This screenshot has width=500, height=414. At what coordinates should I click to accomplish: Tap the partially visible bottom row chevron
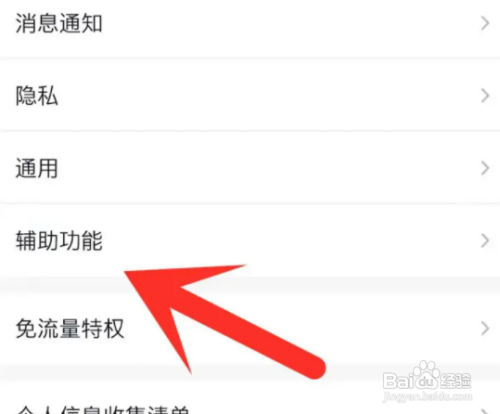coord(486,411)
